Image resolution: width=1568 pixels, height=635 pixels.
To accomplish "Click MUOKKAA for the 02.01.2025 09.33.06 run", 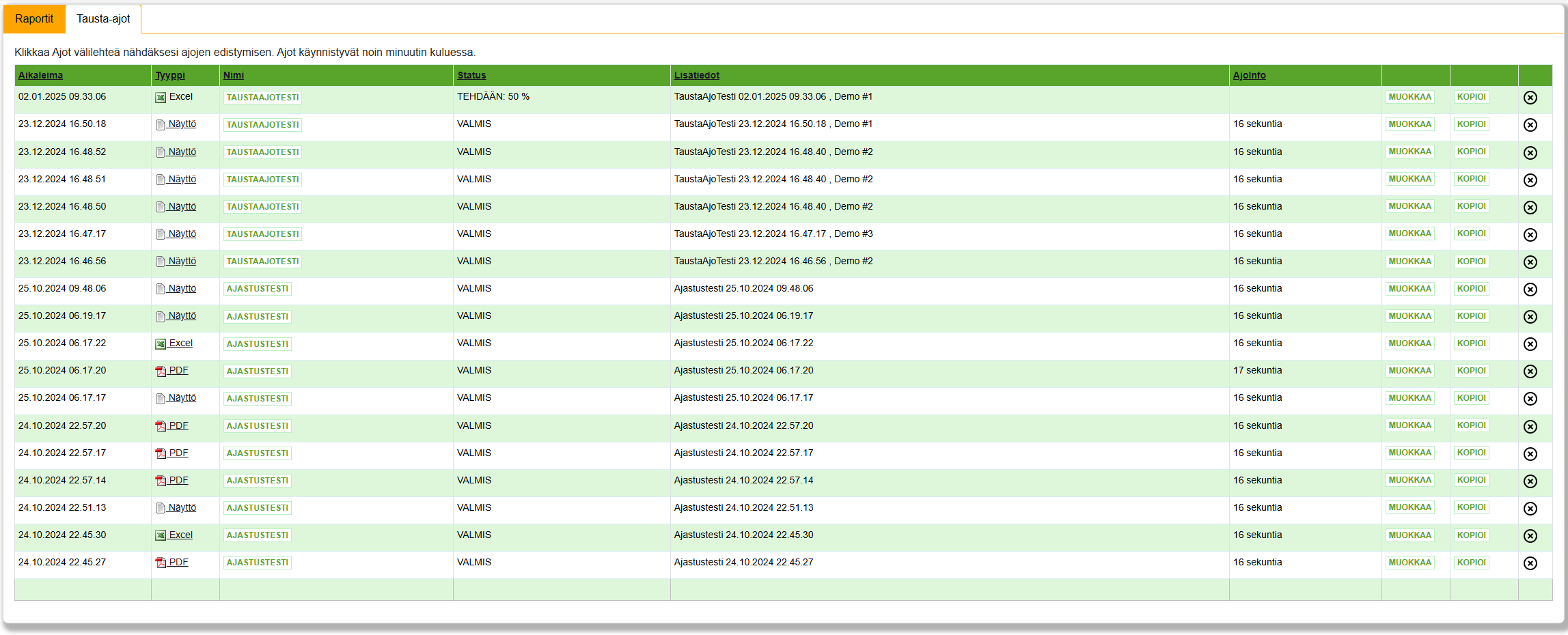I will coord(1409,97).
